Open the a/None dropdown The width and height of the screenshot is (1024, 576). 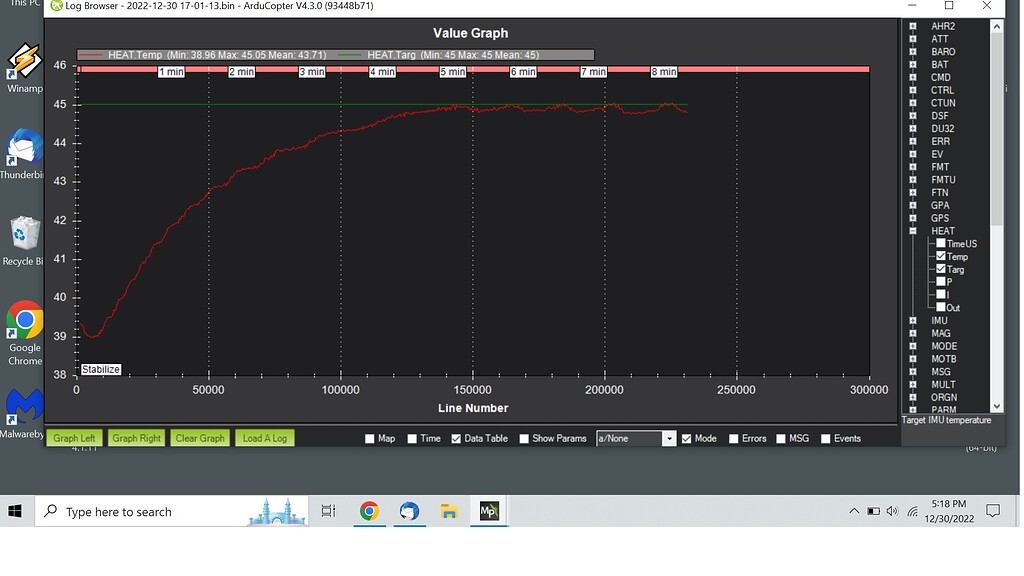pyautogui.click(x=669, y=439)
